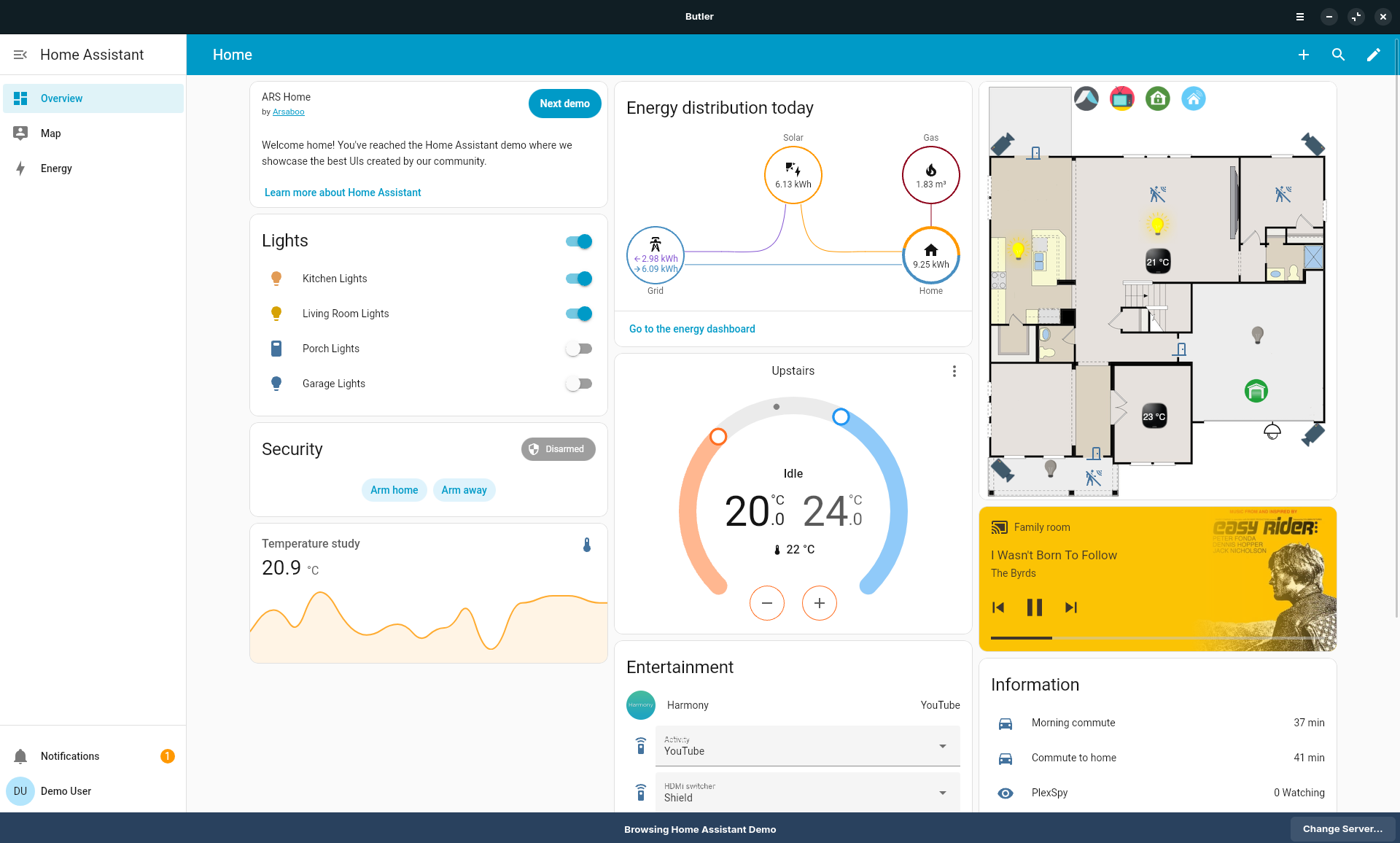Turn on Garage Lights toggle
Image resolution: width=1400 pixels, height=843 pixels.
pyautogui.click(x=579, y=384)
